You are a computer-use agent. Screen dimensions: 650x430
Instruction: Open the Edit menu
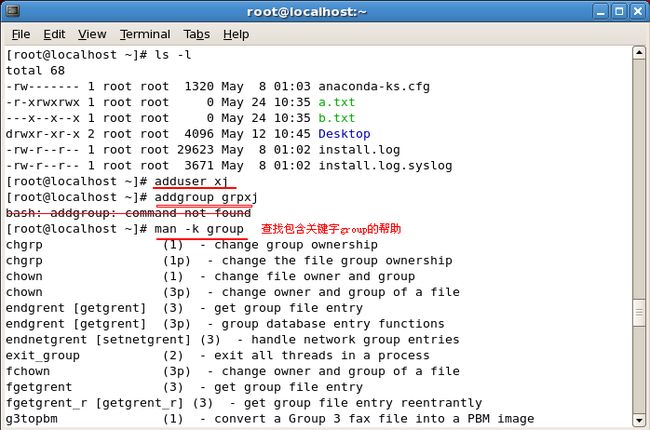[x=54, y=34]
